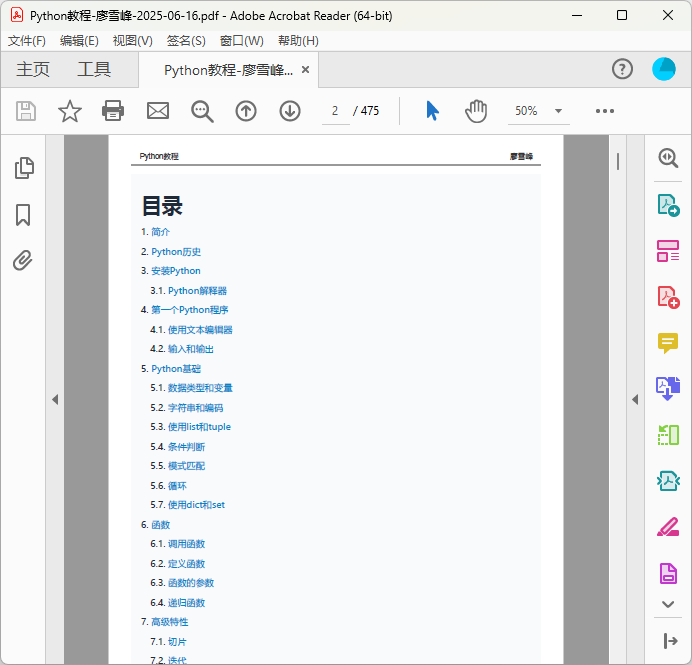The image size is (692, 665).
Task: Activate the arrow Selection tool
Action: (x=432, y=111)
